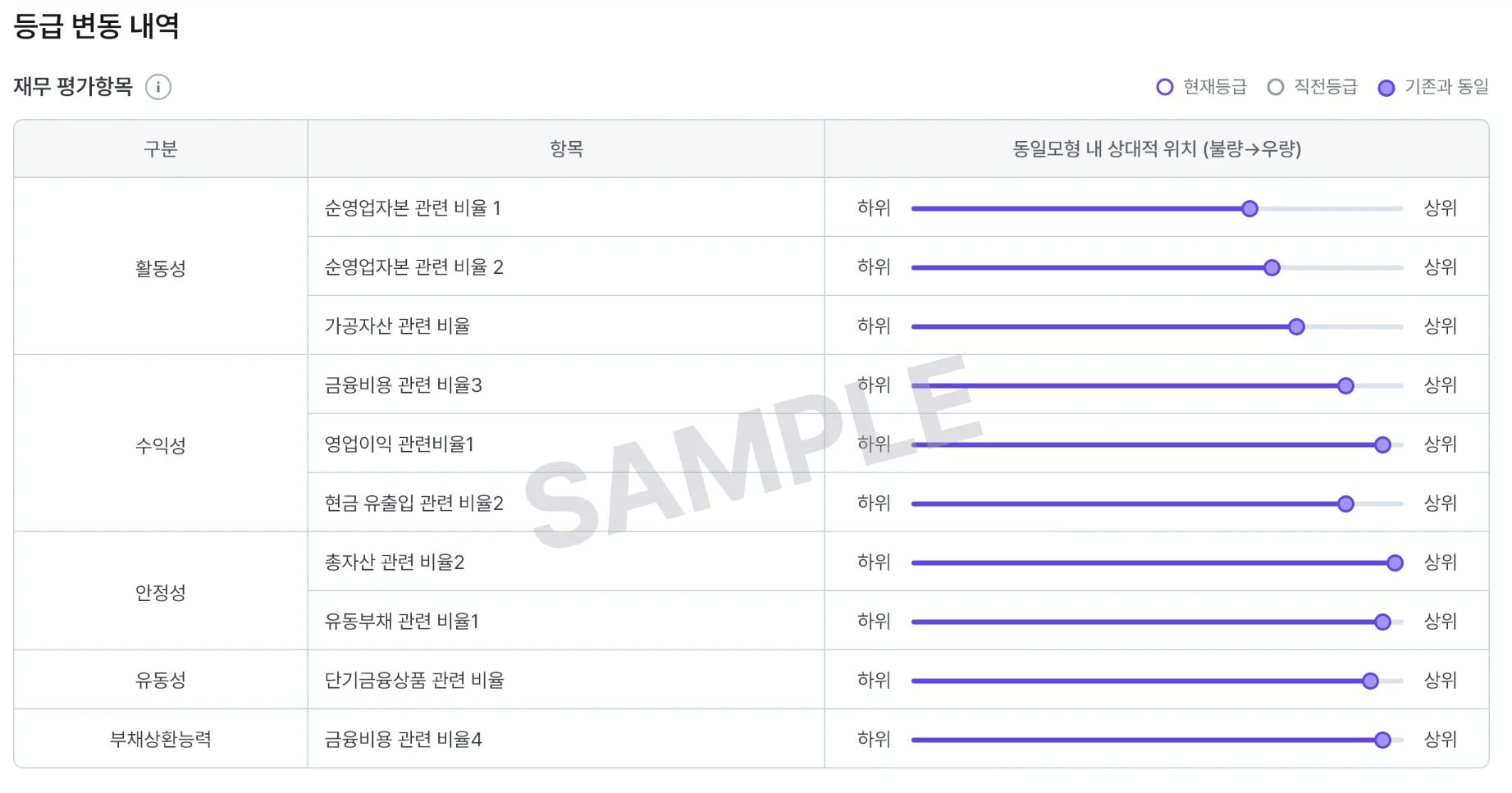Open the 재무 평가항목 info tooltip icon
This screenshot has width=1512, height=793.
[x=159, y=86]
